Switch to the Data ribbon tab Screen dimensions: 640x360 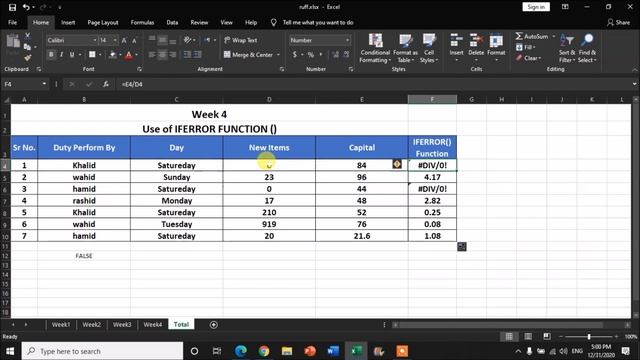[x=172, y=22]
